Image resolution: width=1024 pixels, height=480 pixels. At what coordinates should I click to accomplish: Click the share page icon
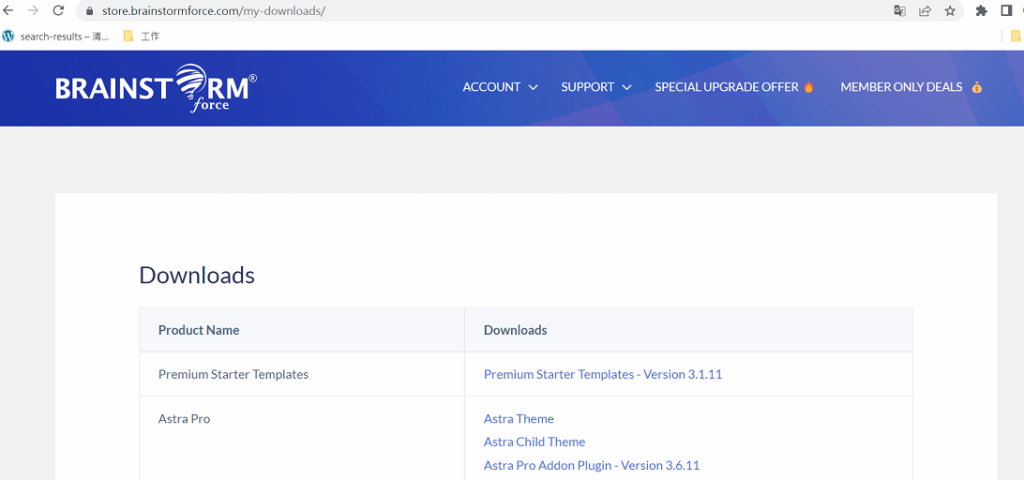pos(925,11)
